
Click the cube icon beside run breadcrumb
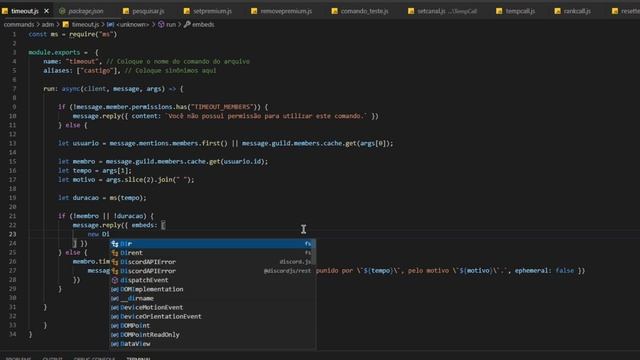click(x=161, y=24)
